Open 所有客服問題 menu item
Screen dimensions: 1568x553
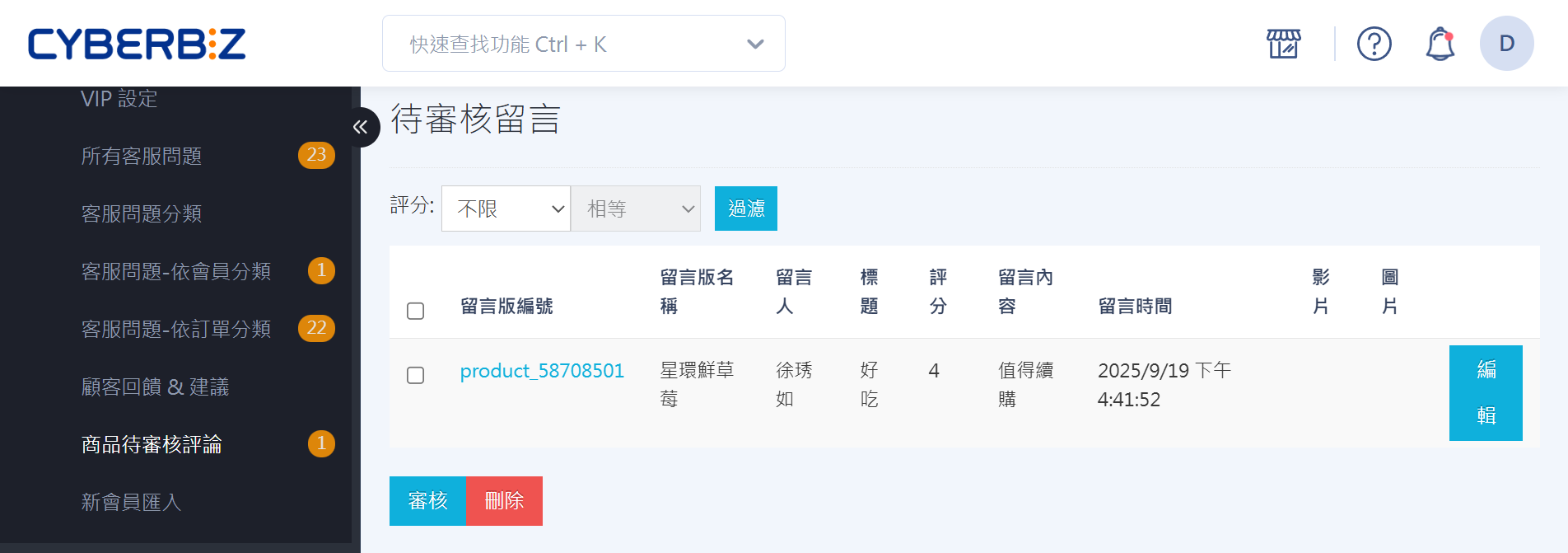[x=142, y=156]
